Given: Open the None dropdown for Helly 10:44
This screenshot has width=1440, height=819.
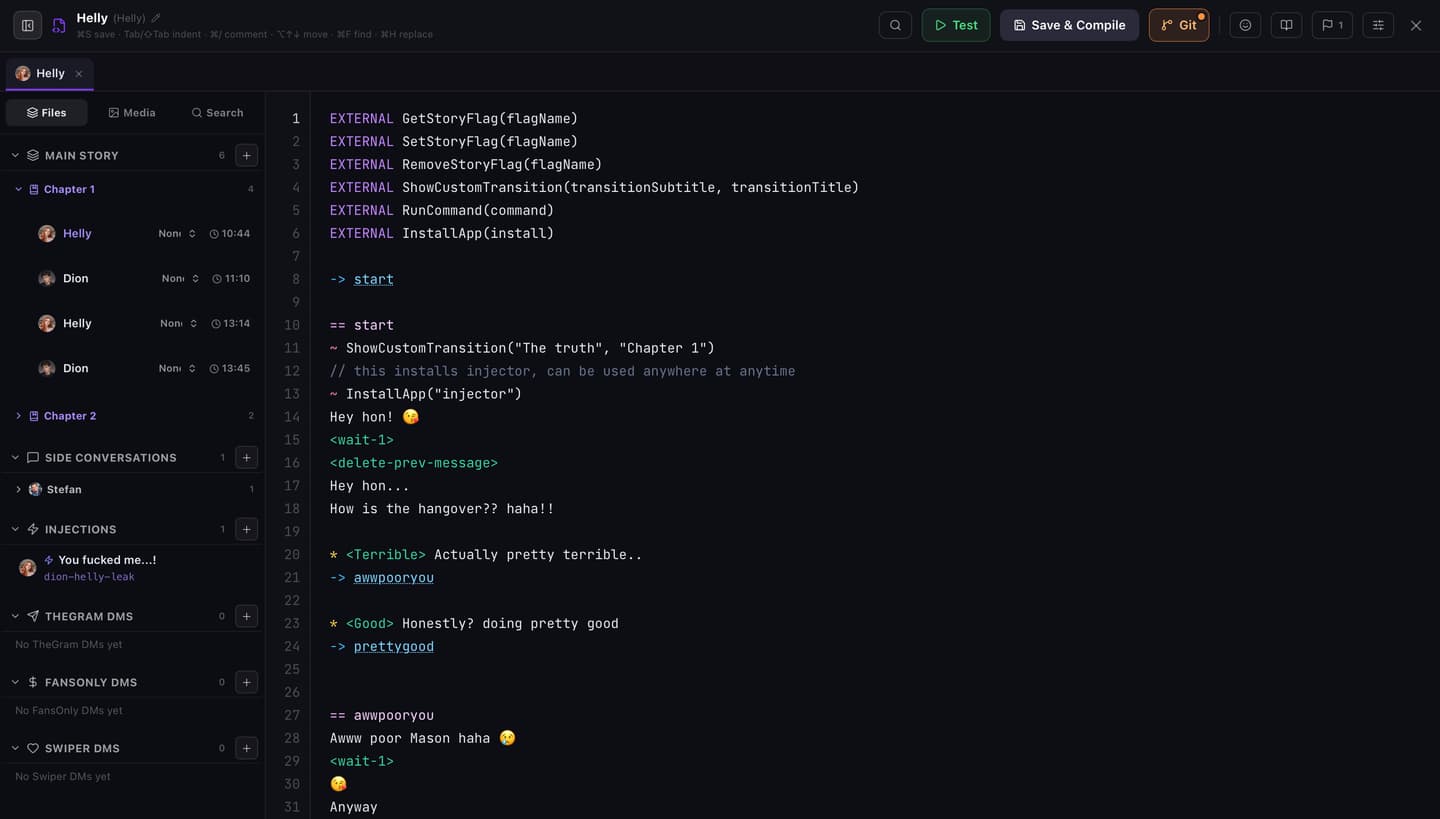Looking at the screenshot, I should click(x=177, y=233).
